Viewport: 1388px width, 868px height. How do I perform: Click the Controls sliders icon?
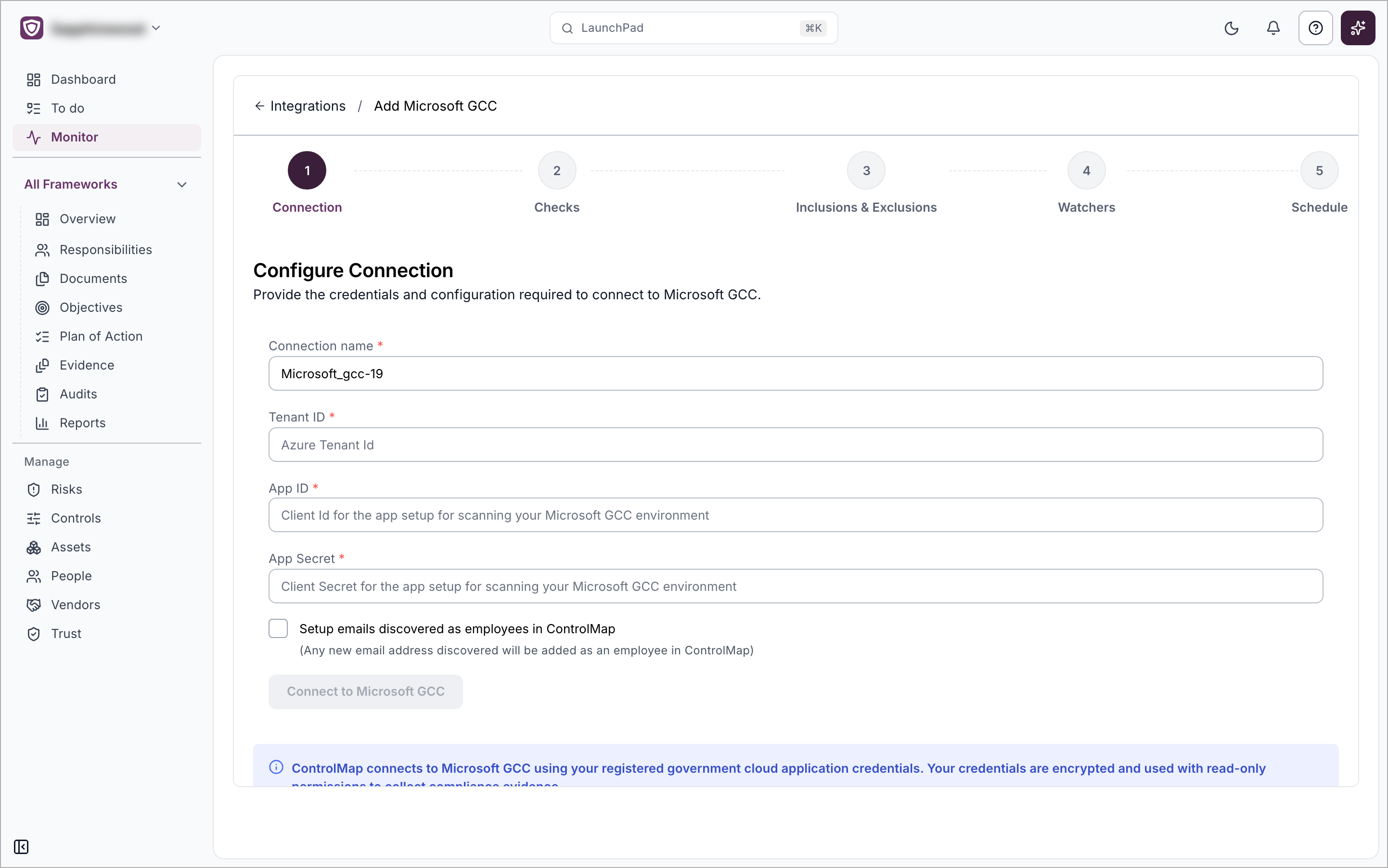(x=34, y=518)
